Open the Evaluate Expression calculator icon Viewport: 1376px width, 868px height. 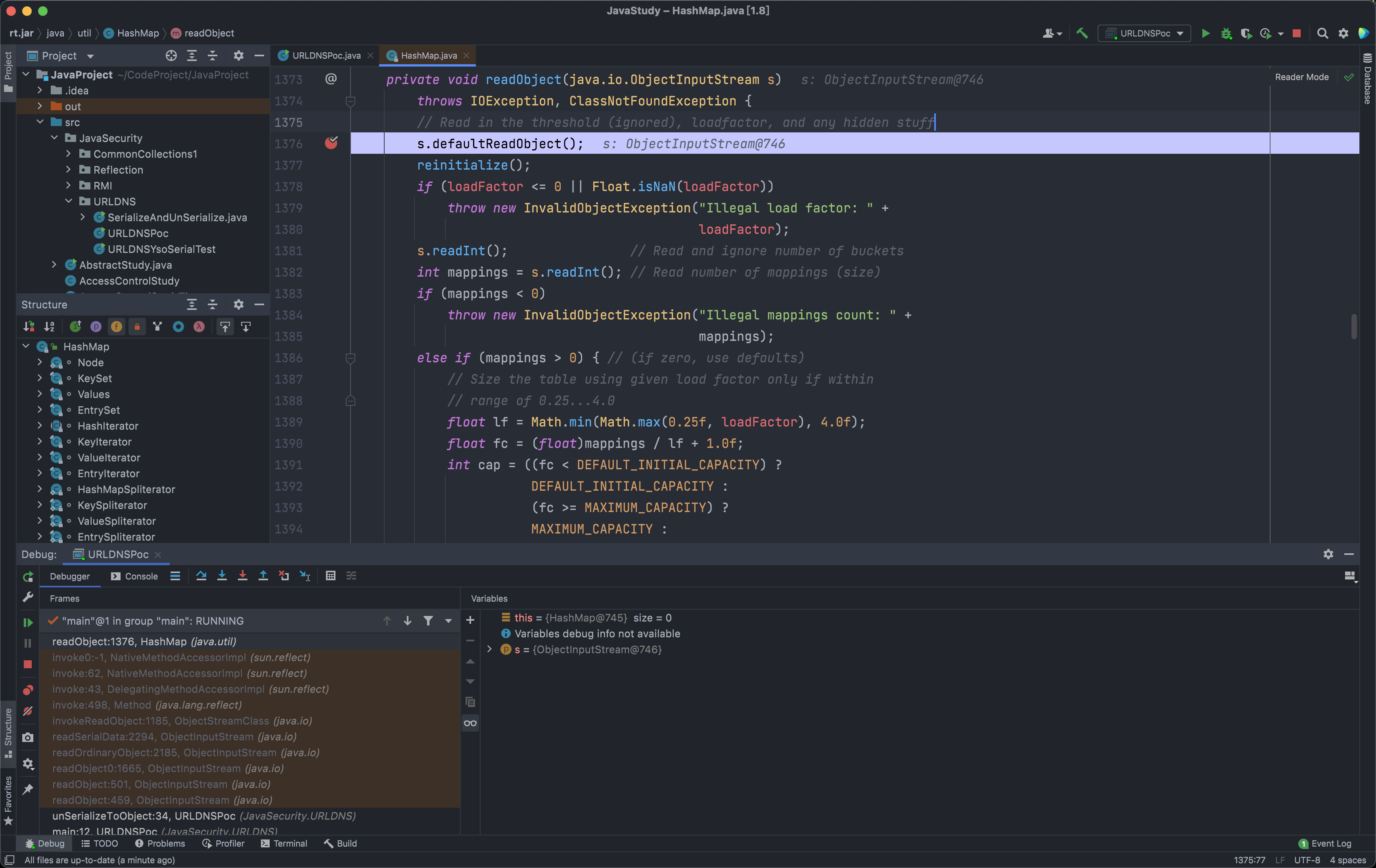pos(330,575)
